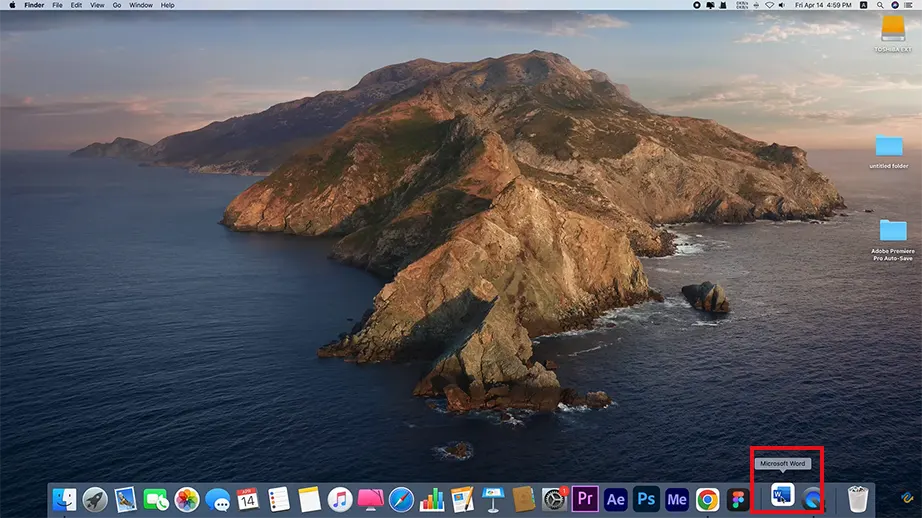Click the date and time Fri Apr 14
922x518 pixels.
pos(823,5)
